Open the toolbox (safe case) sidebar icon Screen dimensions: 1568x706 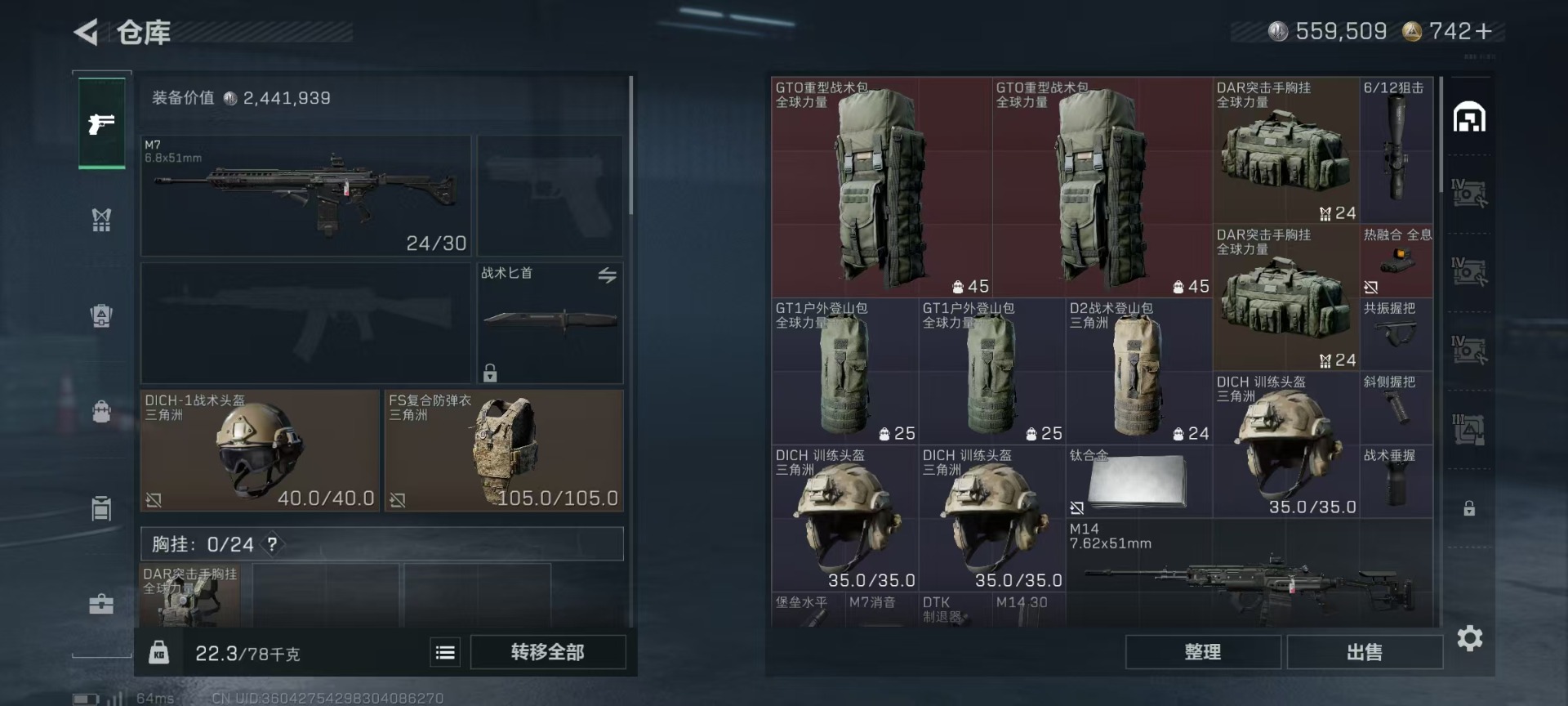(101, 604)
